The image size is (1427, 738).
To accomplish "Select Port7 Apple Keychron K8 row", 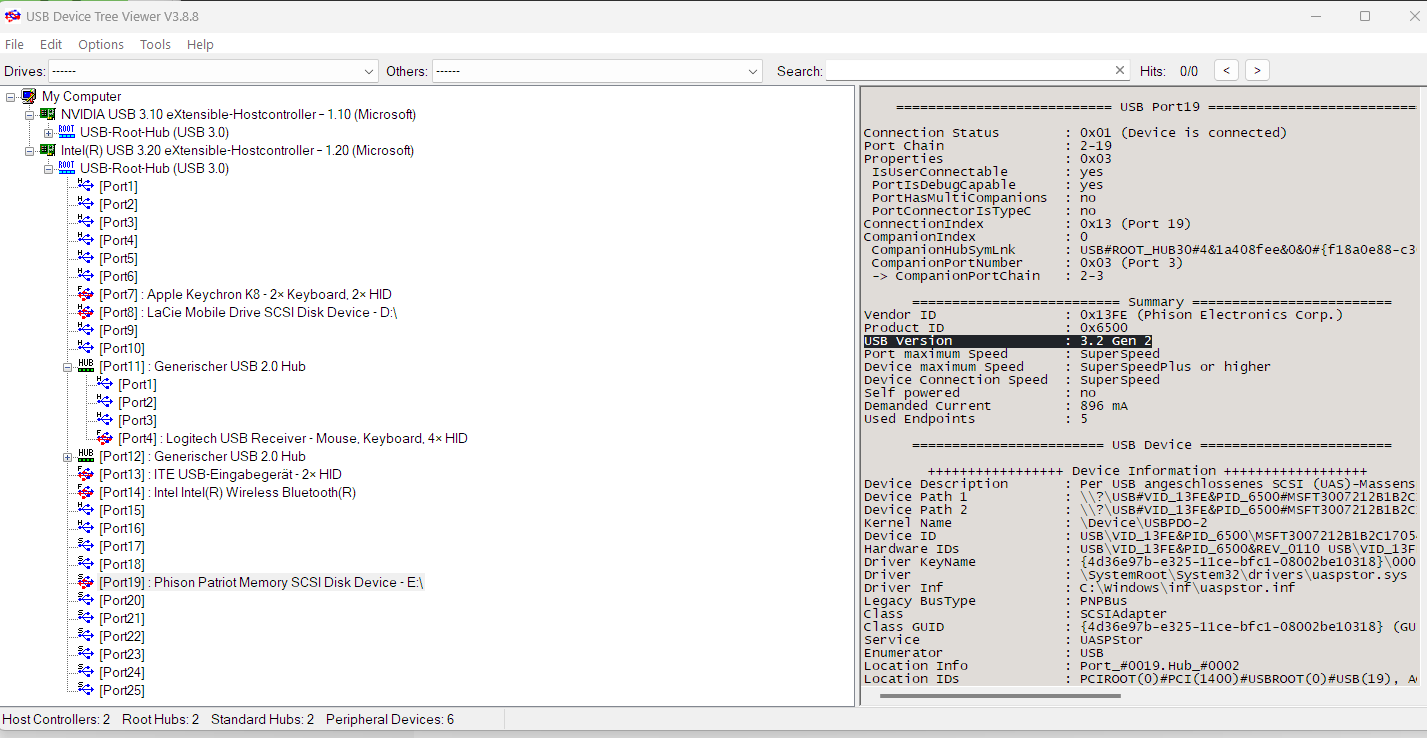I will pos(245,295).
